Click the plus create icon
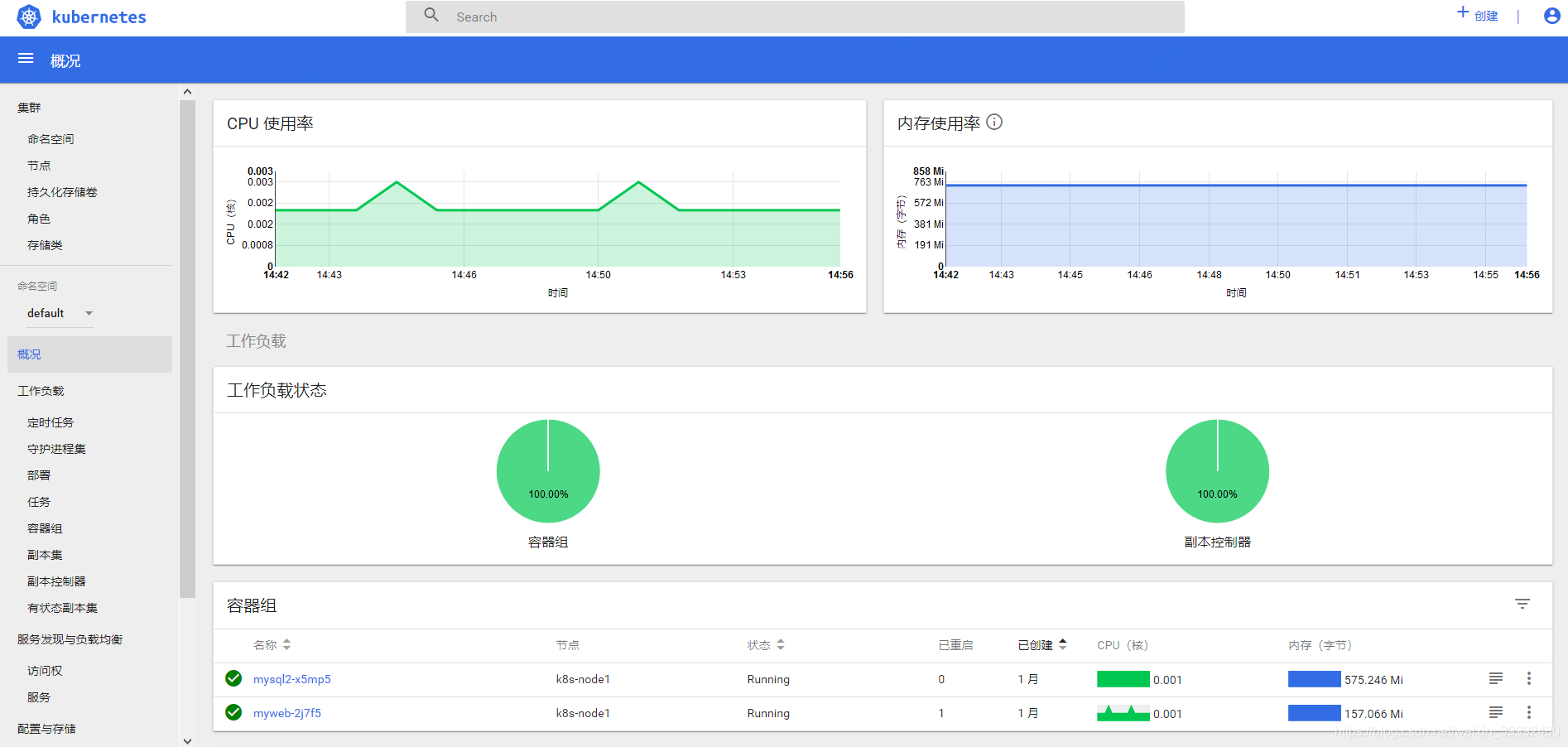The image size is (1568, 747). [x=1463, y=12]
